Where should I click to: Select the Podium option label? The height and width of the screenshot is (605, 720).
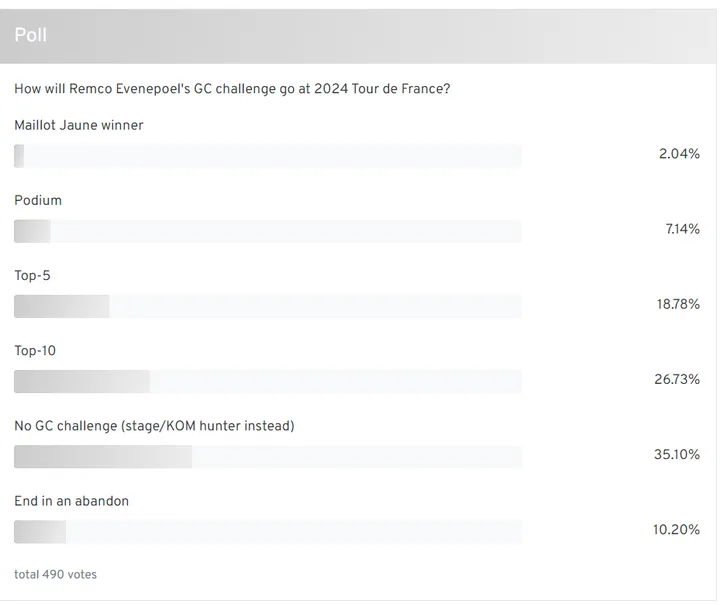[x=38, y=200]
